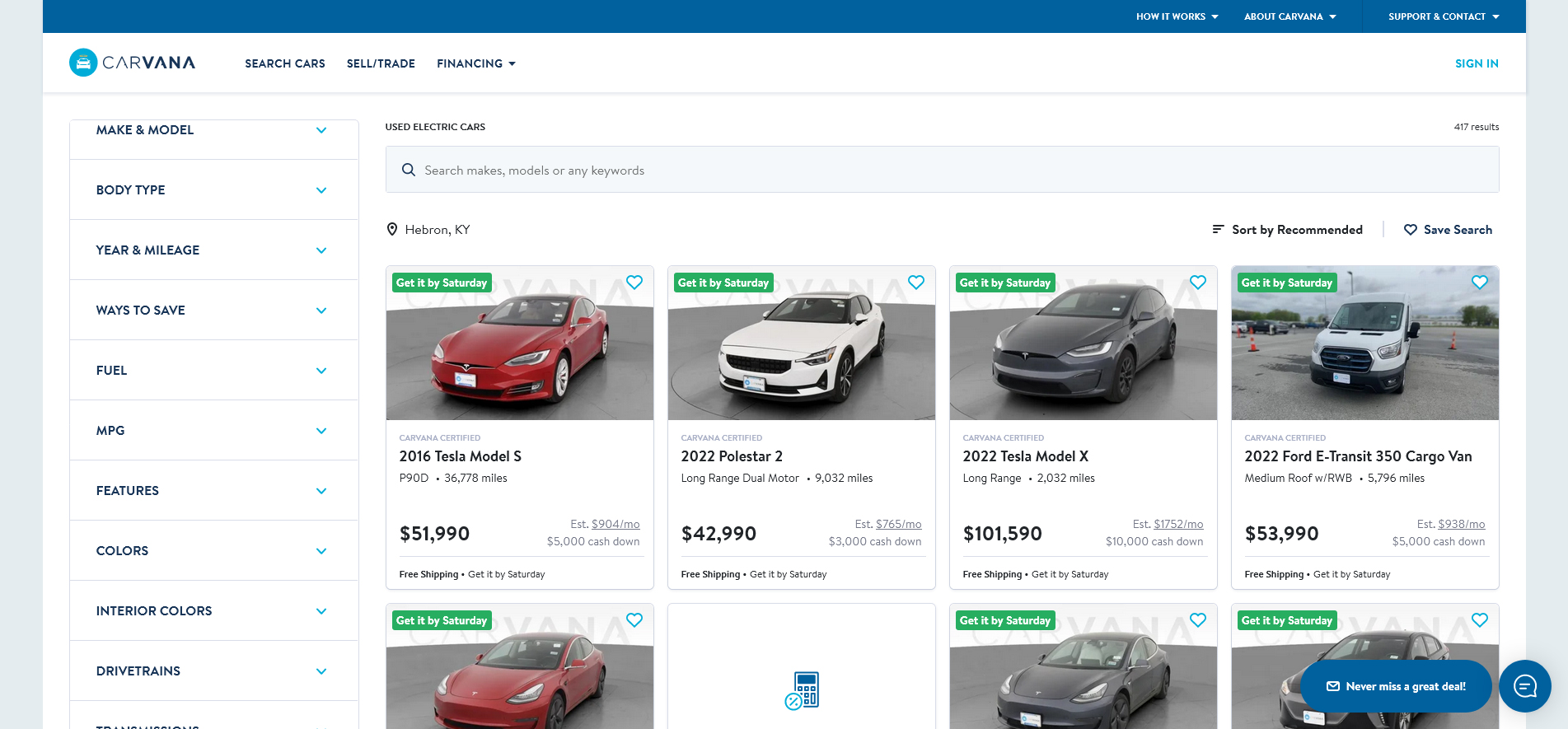The image size is (1568, 729).
Task: Click the Save Search button
Action: 1449,230
